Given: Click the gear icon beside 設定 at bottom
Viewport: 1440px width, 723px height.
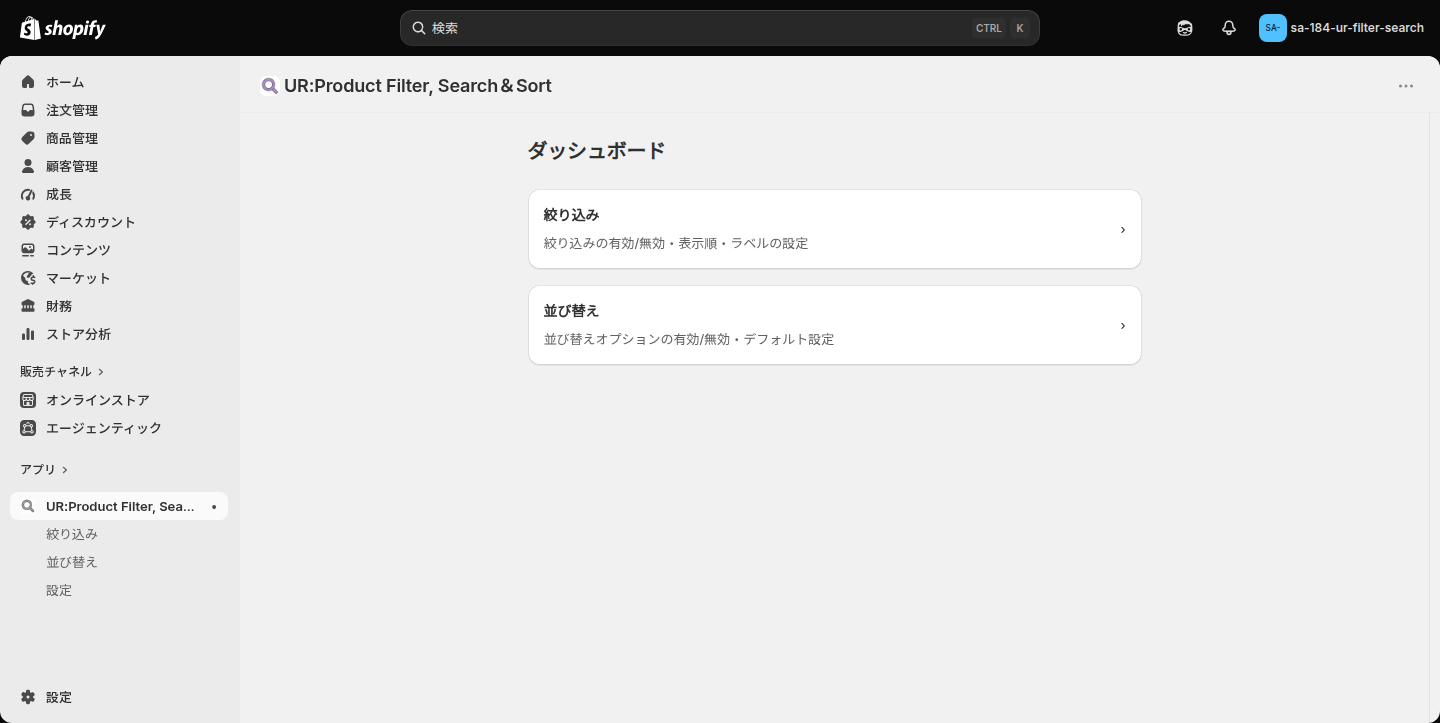Looking at the screenshot, I should 28,697.
